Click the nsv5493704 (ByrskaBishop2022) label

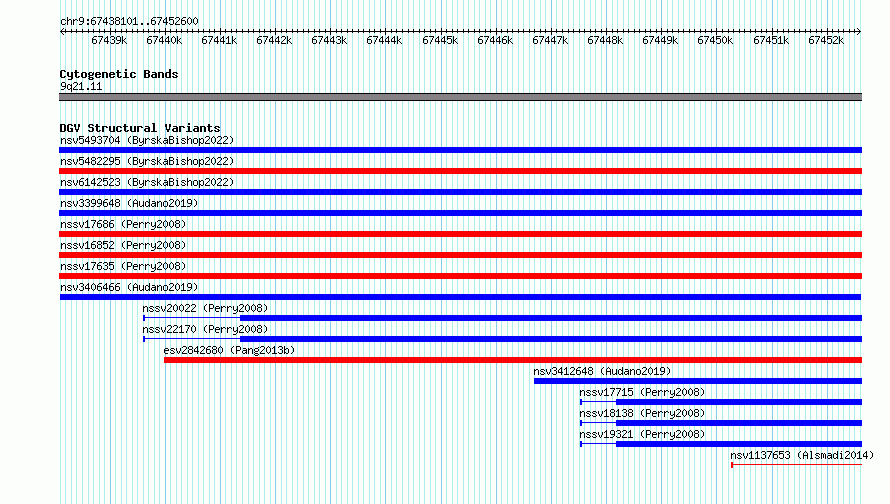pos(147,140)
